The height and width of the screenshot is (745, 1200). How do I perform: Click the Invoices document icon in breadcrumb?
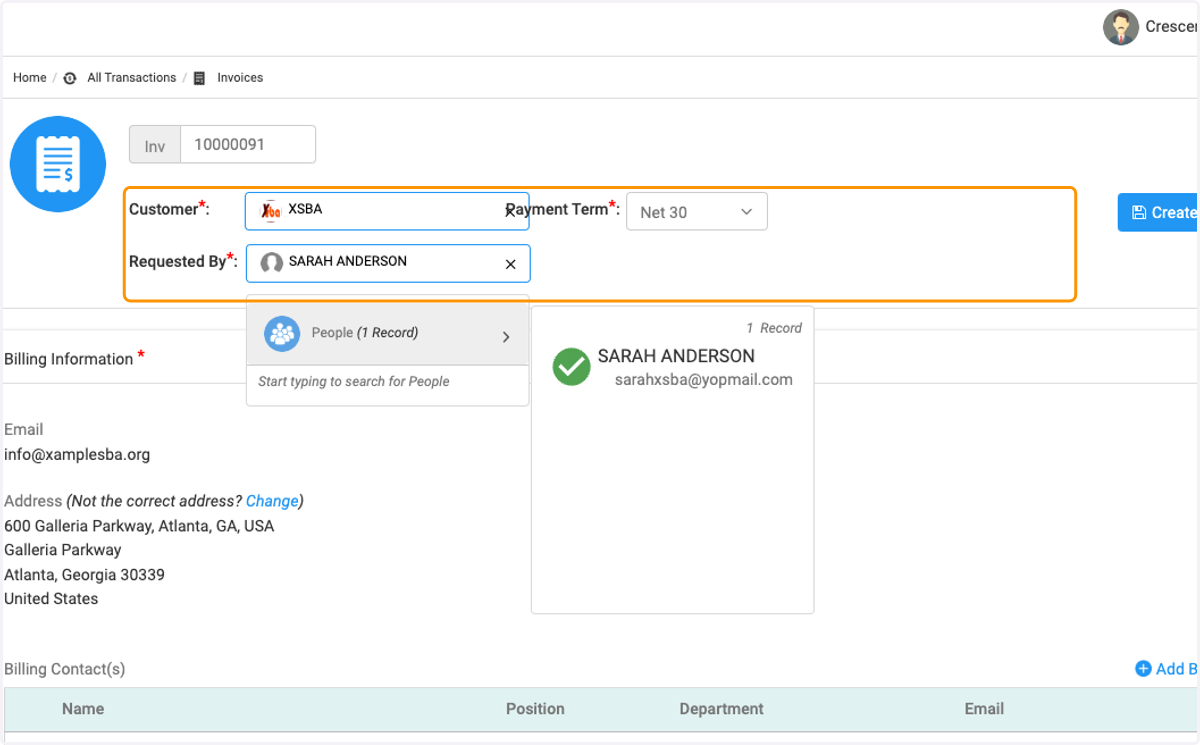pyautogui.click(x=199, y=78)
